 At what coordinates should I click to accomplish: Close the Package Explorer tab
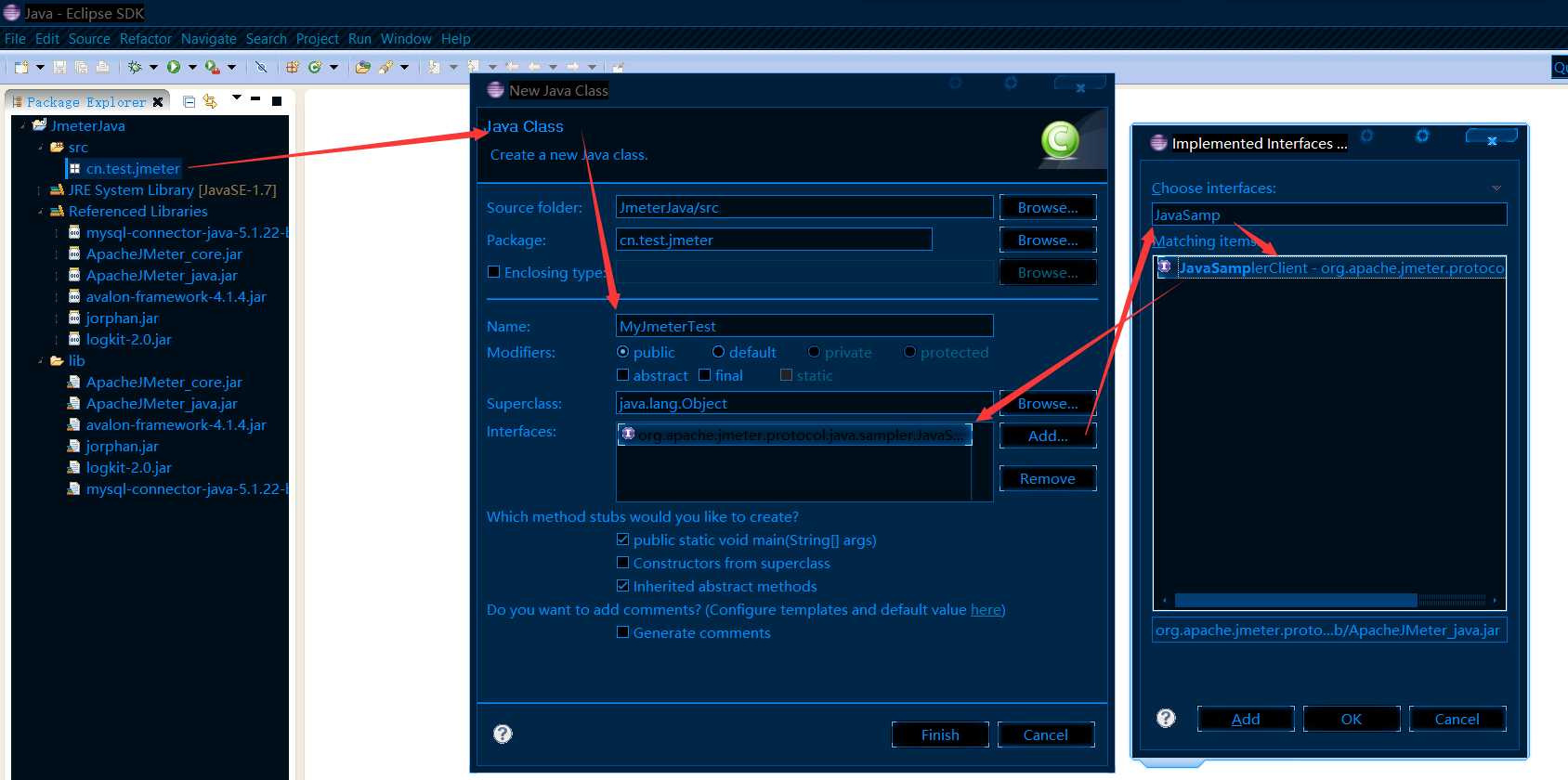pos(158,102)
